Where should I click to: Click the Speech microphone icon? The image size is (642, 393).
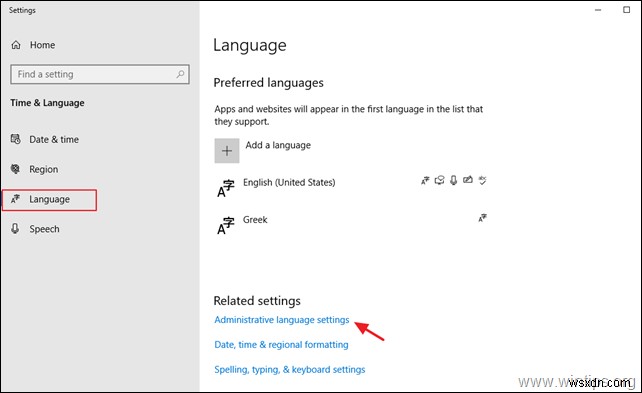[15, 228]
